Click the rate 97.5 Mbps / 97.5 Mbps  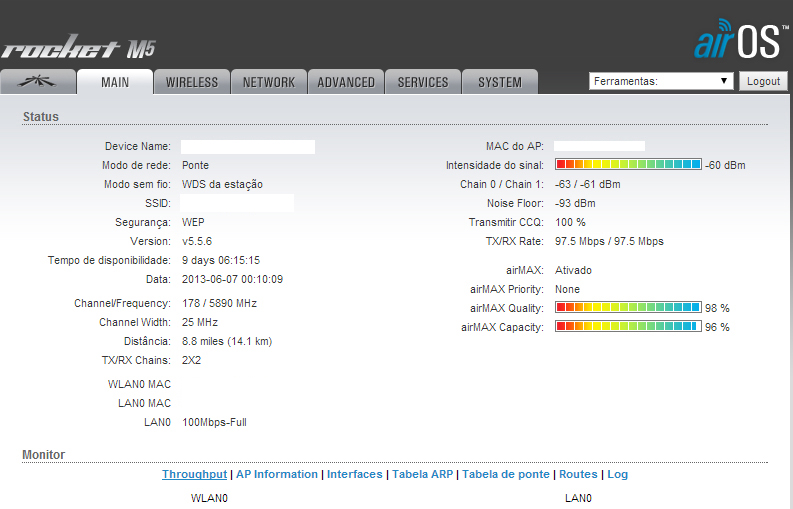tap(609, 241)
